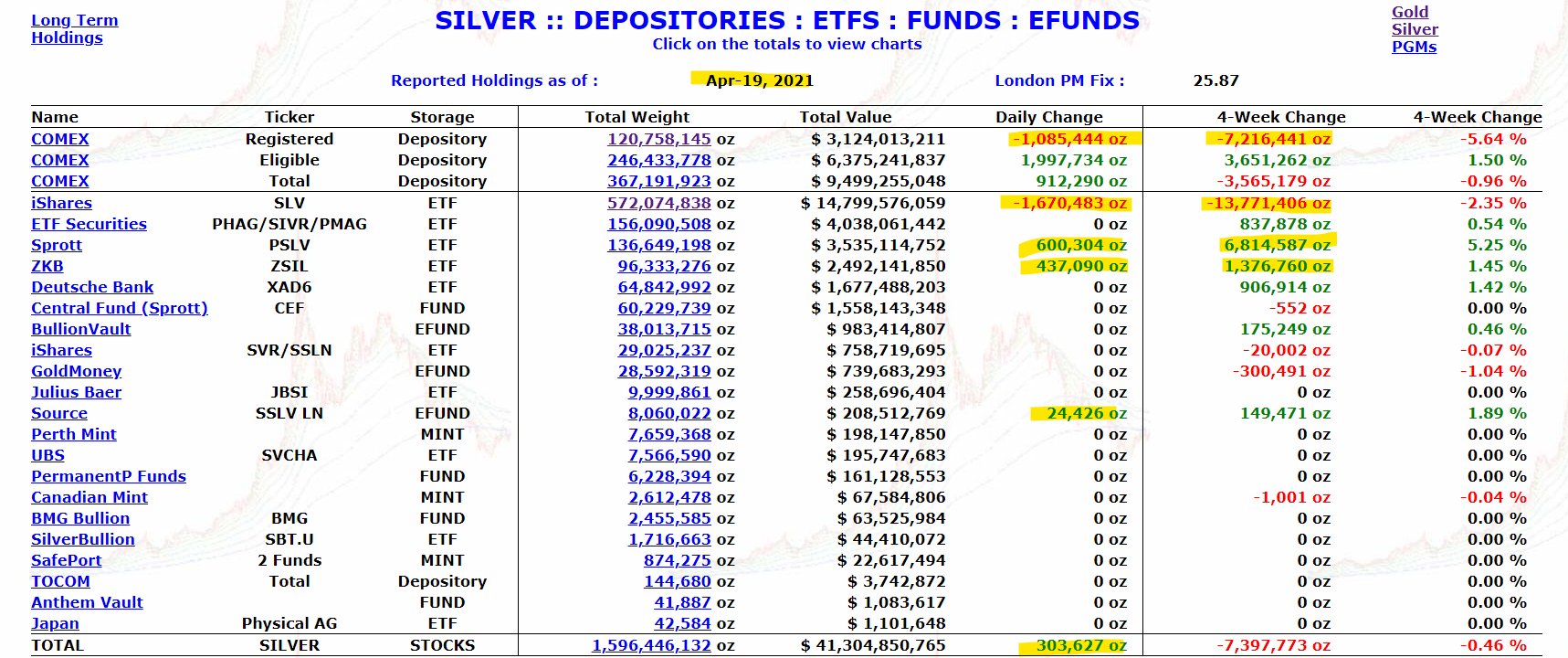Open the Long Term Holdings link

tap(74, 28)
